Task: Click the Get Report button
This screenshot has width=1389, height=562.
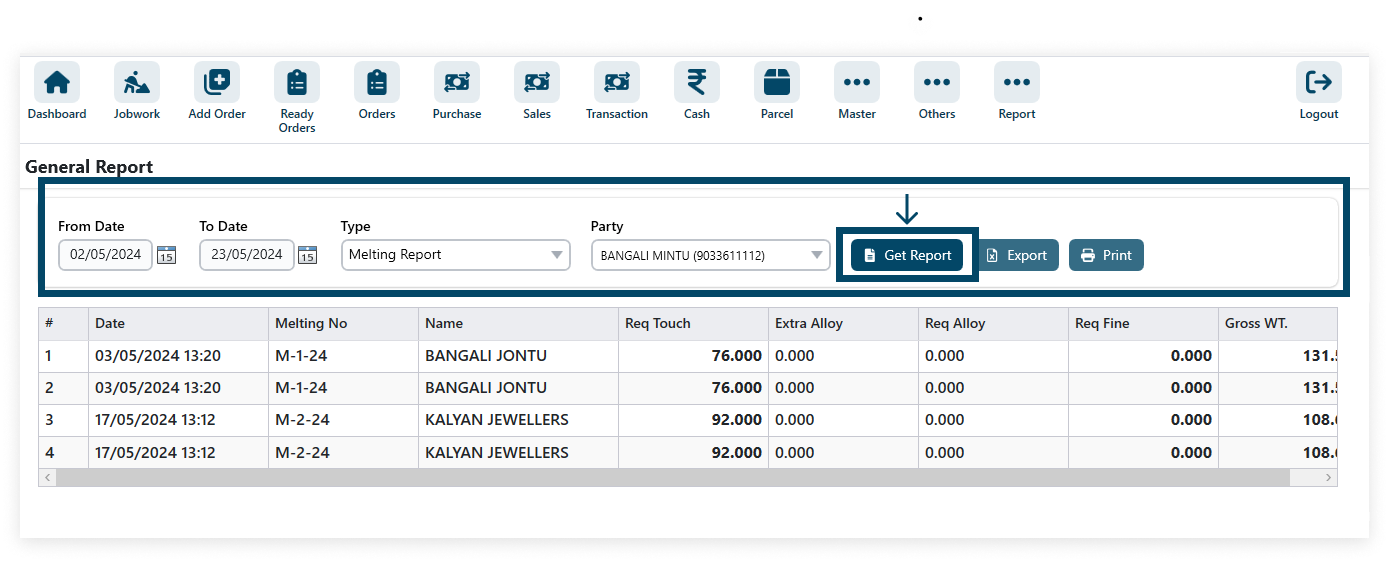Action: pyautogui.click(x=907, y=255)
